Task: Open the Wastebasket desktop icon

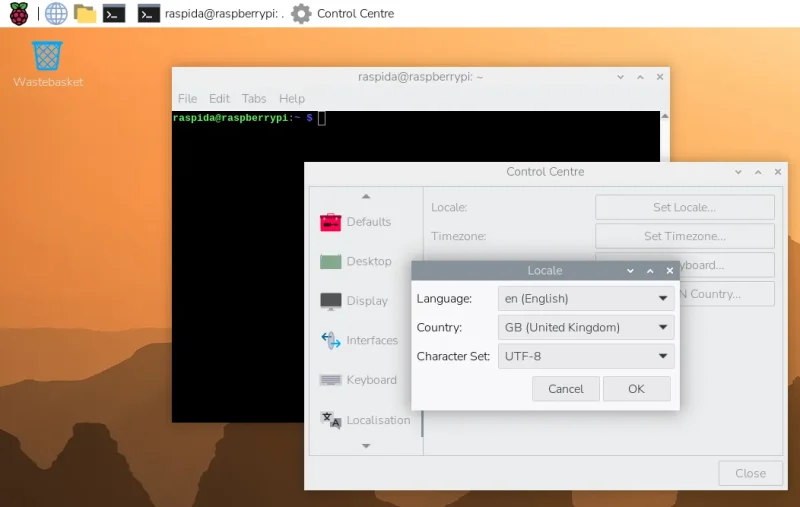Action: (47, 64)
